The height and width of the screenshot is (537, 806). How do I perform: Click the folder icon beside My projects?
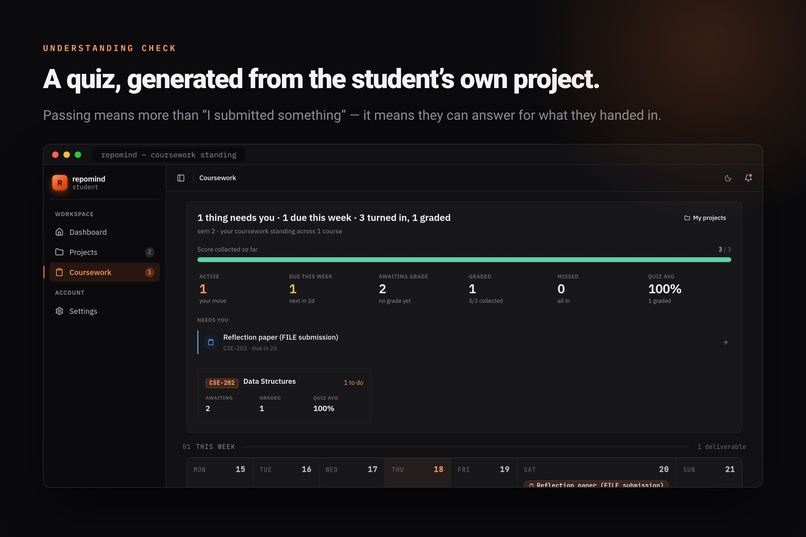click(687, 218)
